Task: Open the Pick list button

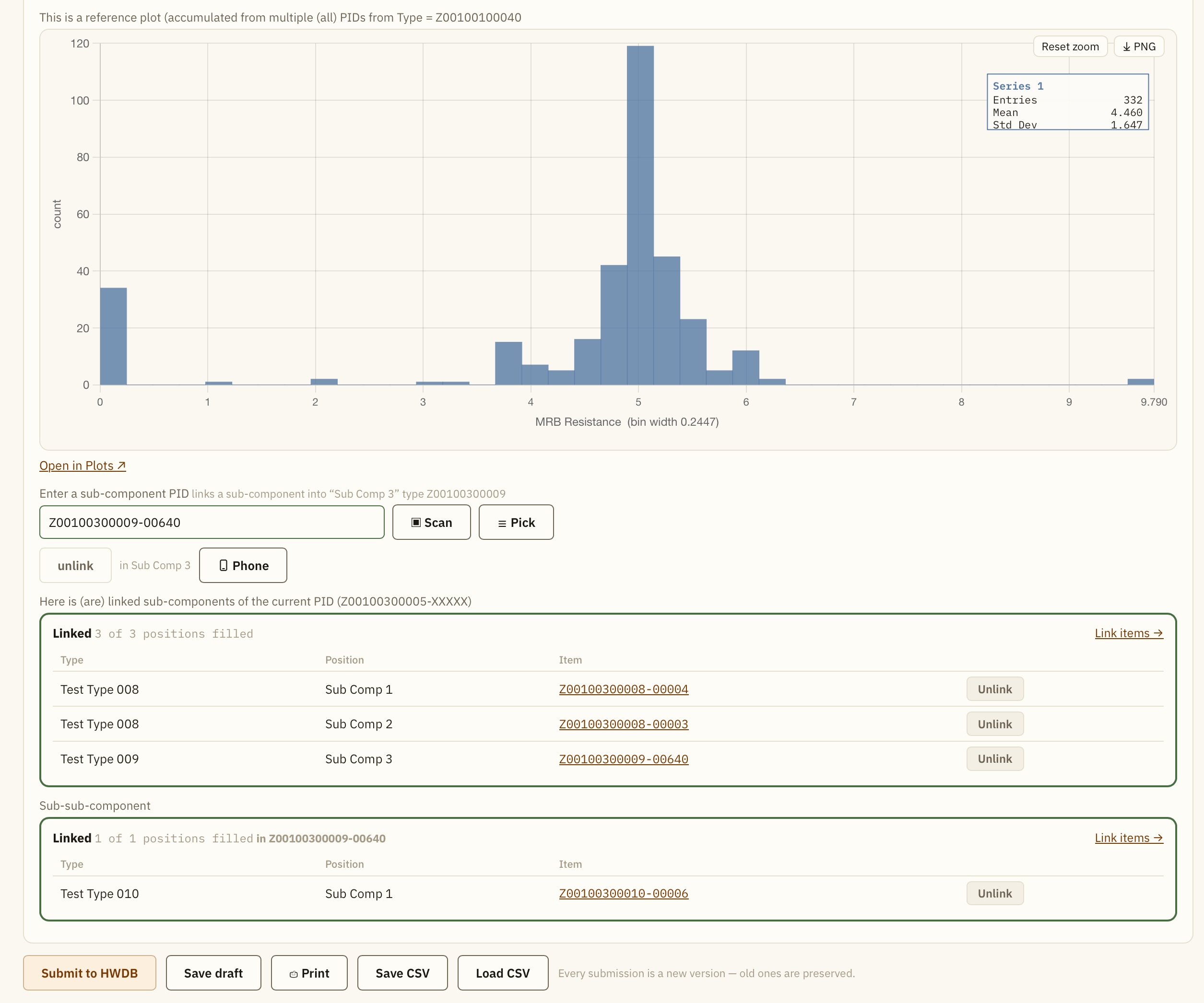Action: pos(516,522)
